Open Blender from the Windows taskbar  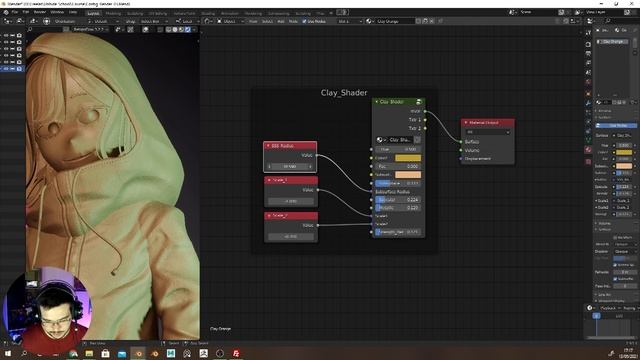tap(138, 353)
